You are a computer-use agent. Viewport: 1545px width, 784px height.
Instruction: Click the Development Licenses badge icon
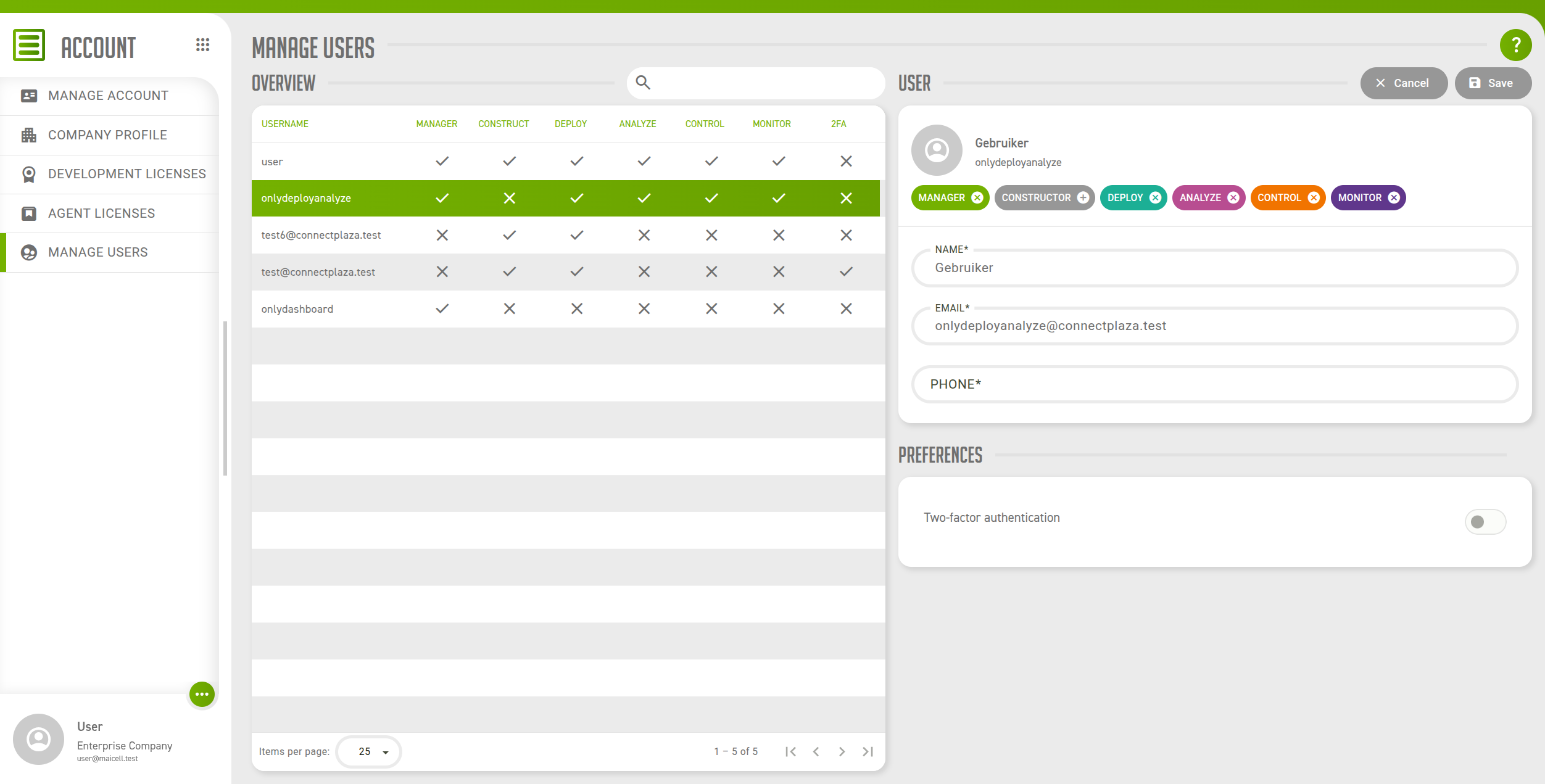click(x=29, y=174)
